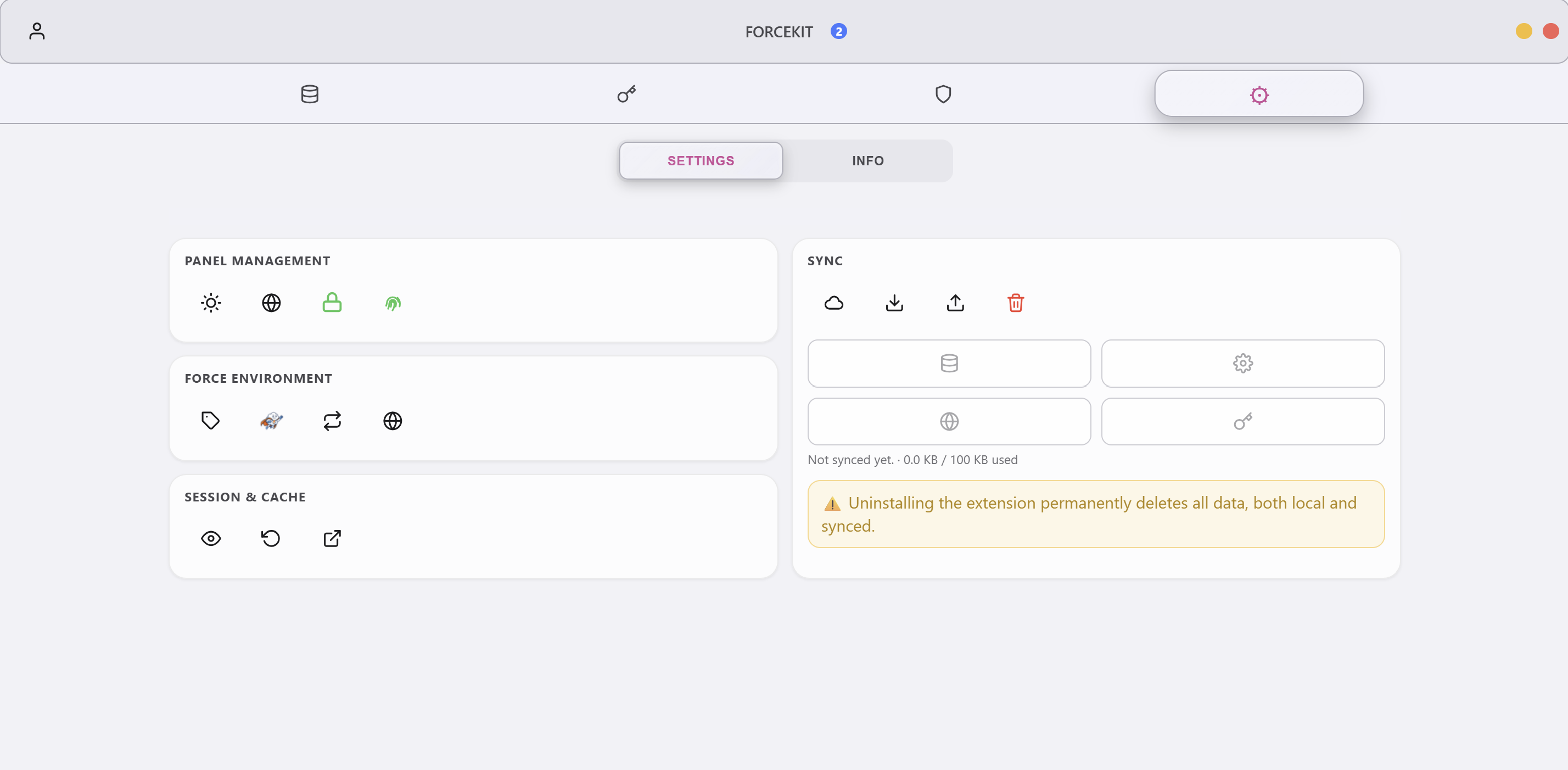This screenshot has width=1568, height=770.
Task: Click the globe icon in Force Environment
Action: [393, 421]
